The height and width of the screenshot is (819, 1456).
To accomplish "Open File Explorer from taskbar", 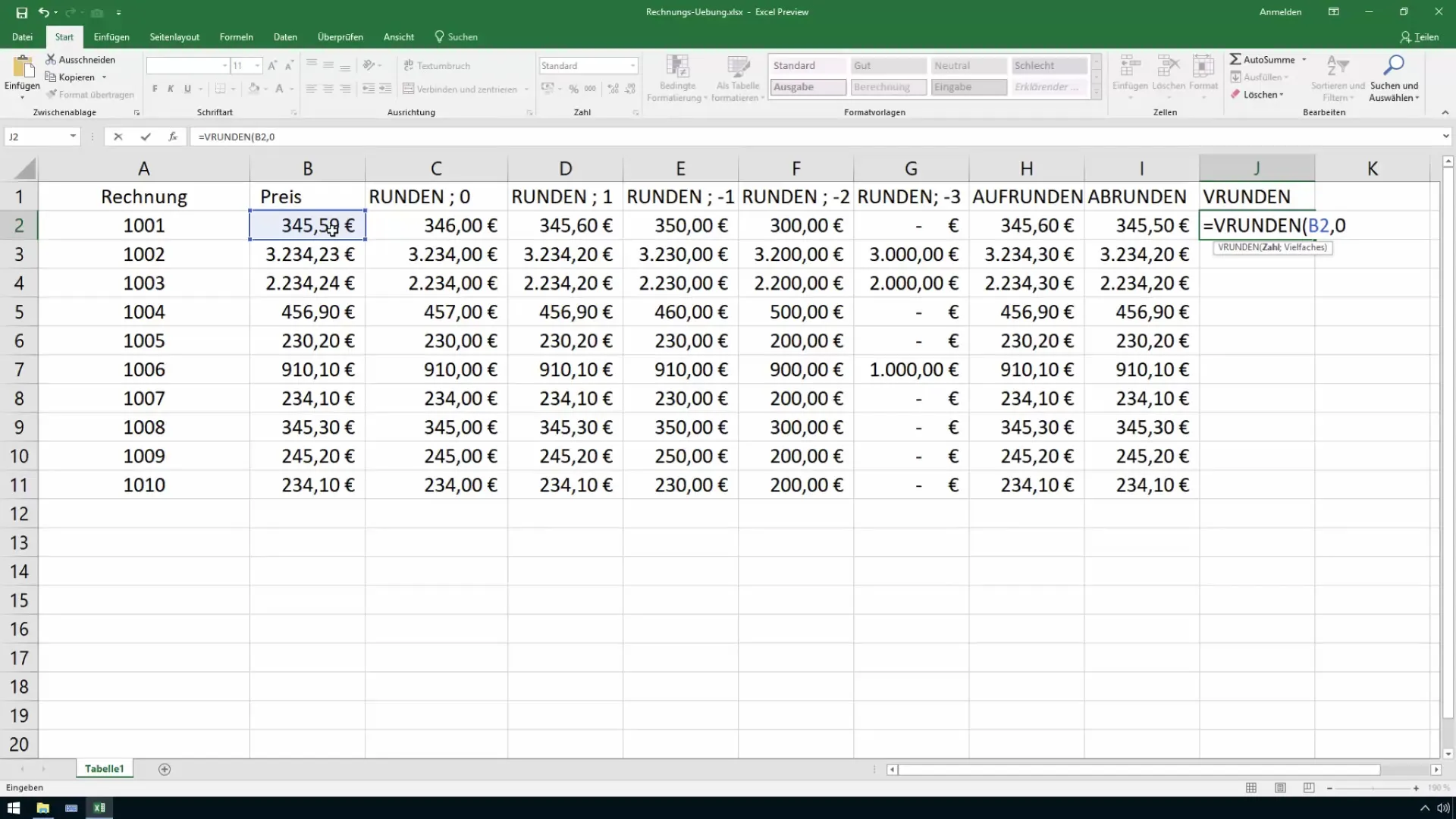I will (x=42, y=808).
